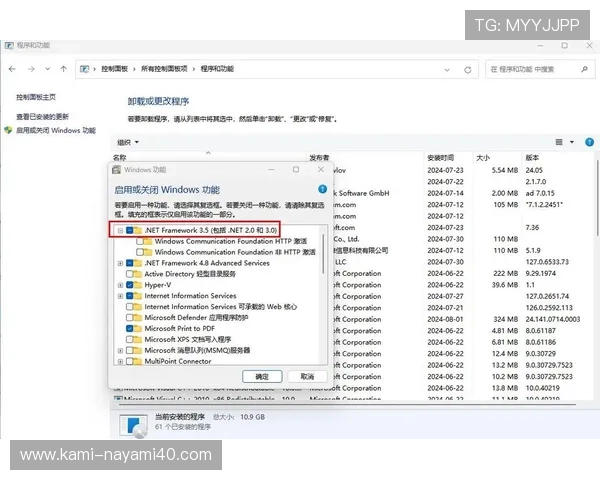Select the Hyper-V folder icon
600x480 pixels.
click(x=138, y=285)
